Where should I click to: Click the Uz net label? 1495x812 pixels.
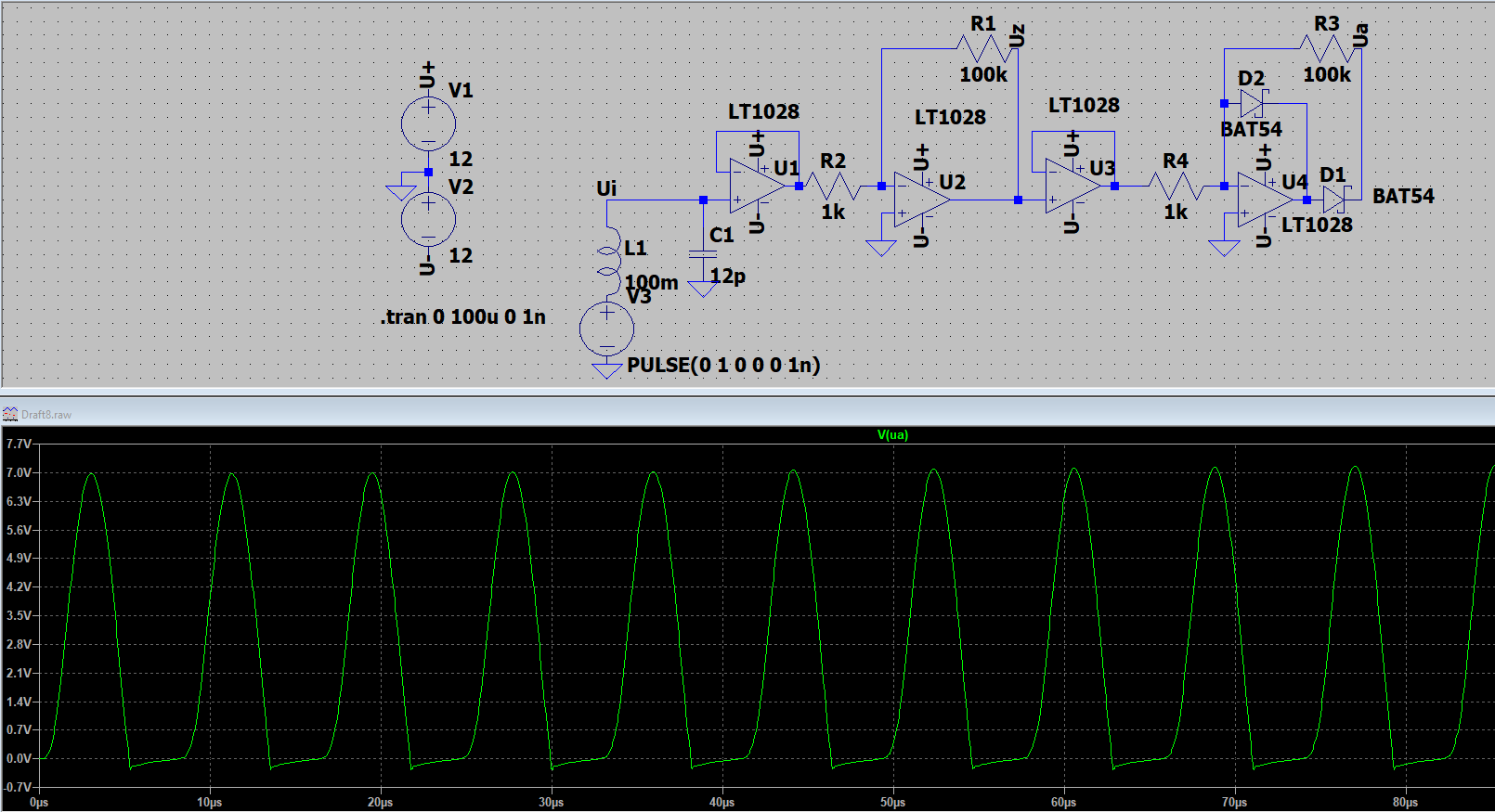[x=1017, y=36]
